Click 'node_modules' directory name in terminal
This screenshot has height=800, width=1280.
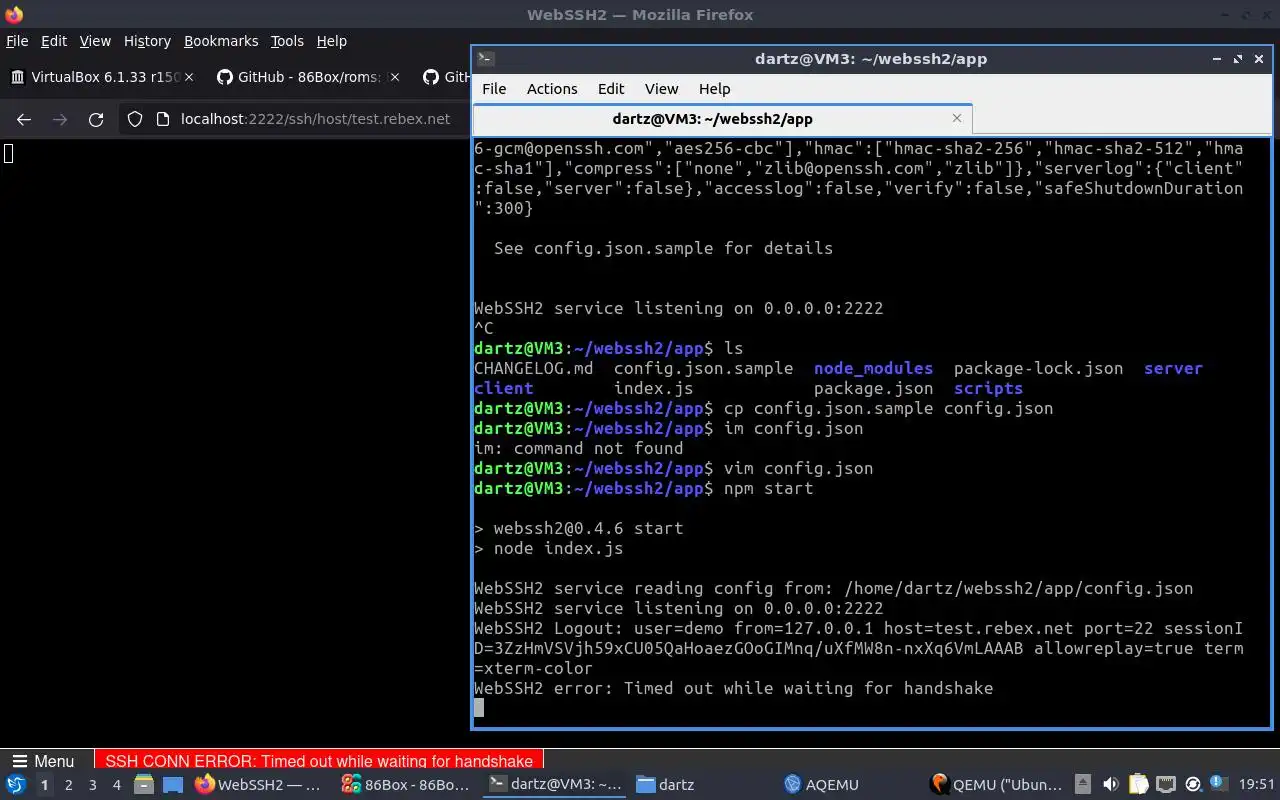coord(873,368)
